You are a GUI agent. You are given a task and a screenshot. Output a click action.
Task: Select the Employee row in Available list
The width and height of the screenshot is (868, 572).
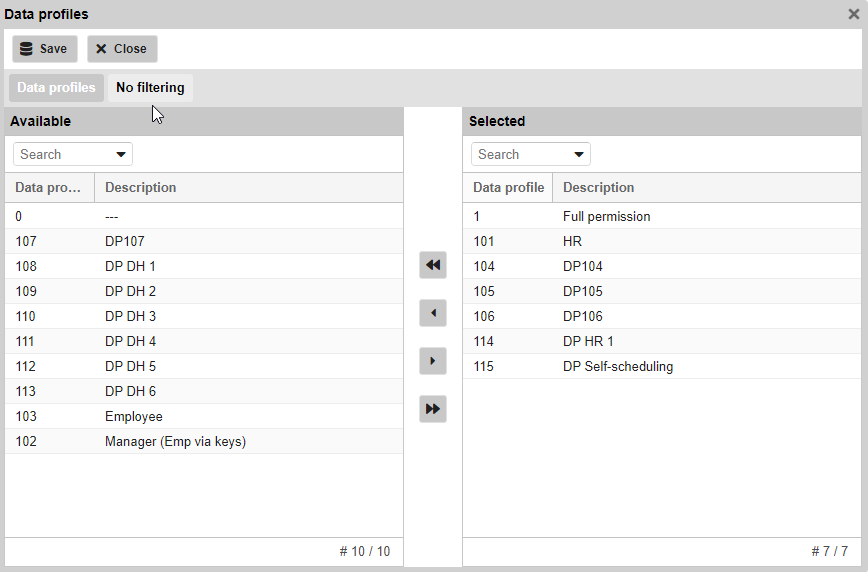pyautogui.click(x=134, y=416)
